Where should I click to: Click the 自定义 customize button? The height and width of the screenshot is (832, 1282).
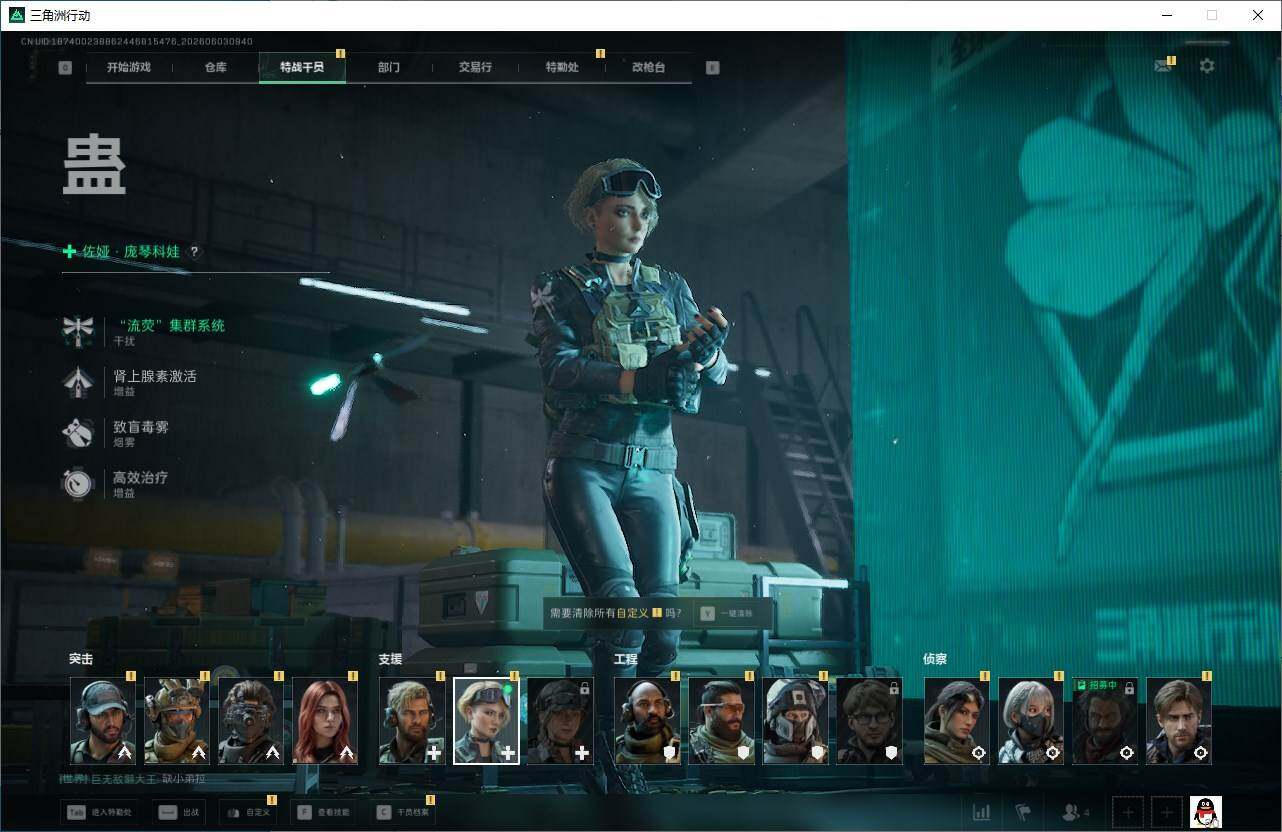click(249, 812)
